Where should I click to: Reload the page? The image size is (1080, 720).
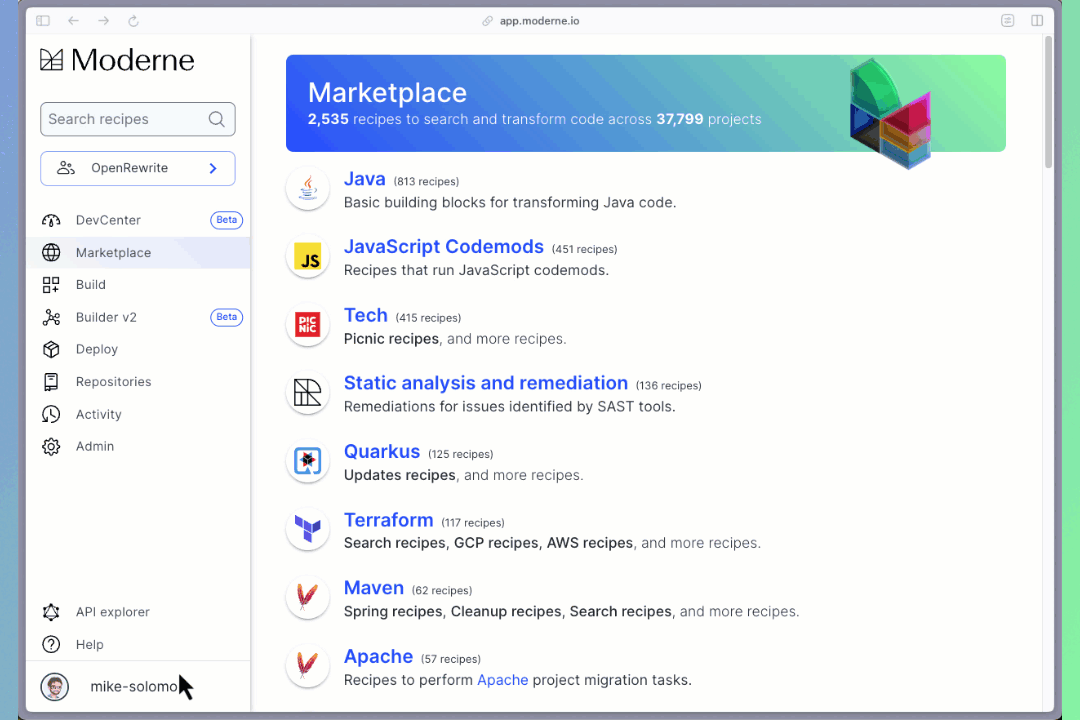point(134,21)
